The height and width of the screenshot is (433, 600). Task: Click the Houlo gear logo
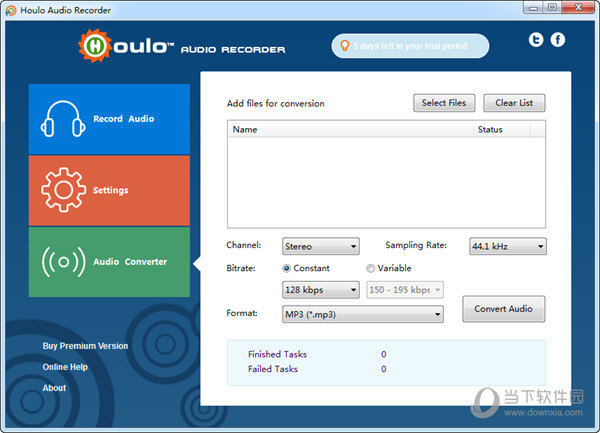(x=95, y=46)
